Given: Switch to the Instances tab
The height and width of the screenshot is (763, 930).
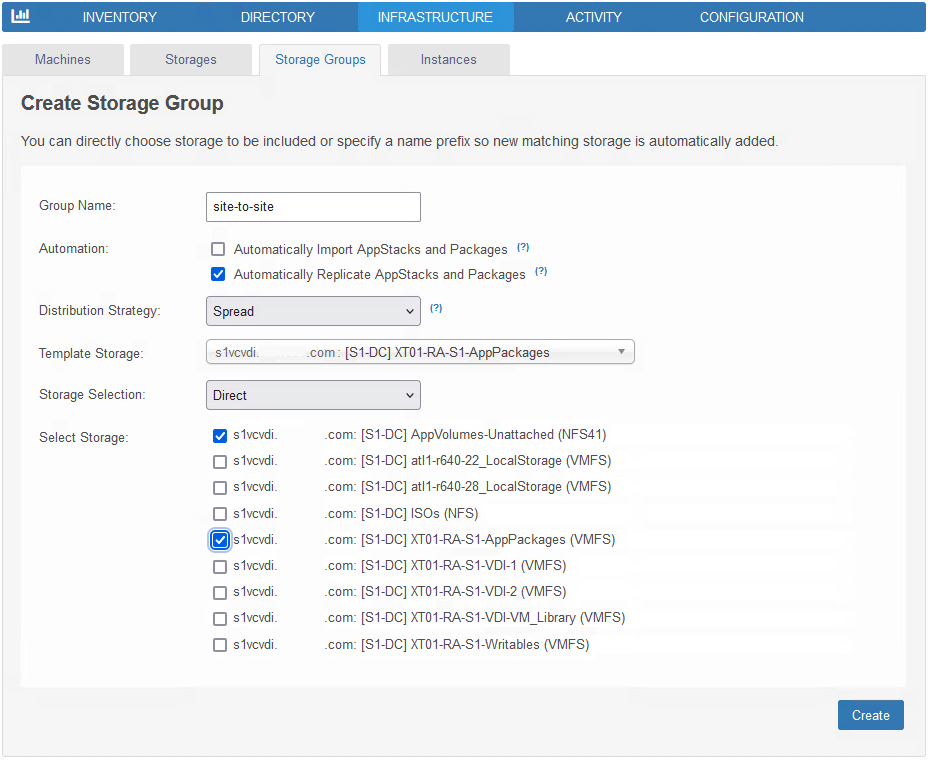Looking at the screenshot, I should 448,59.
